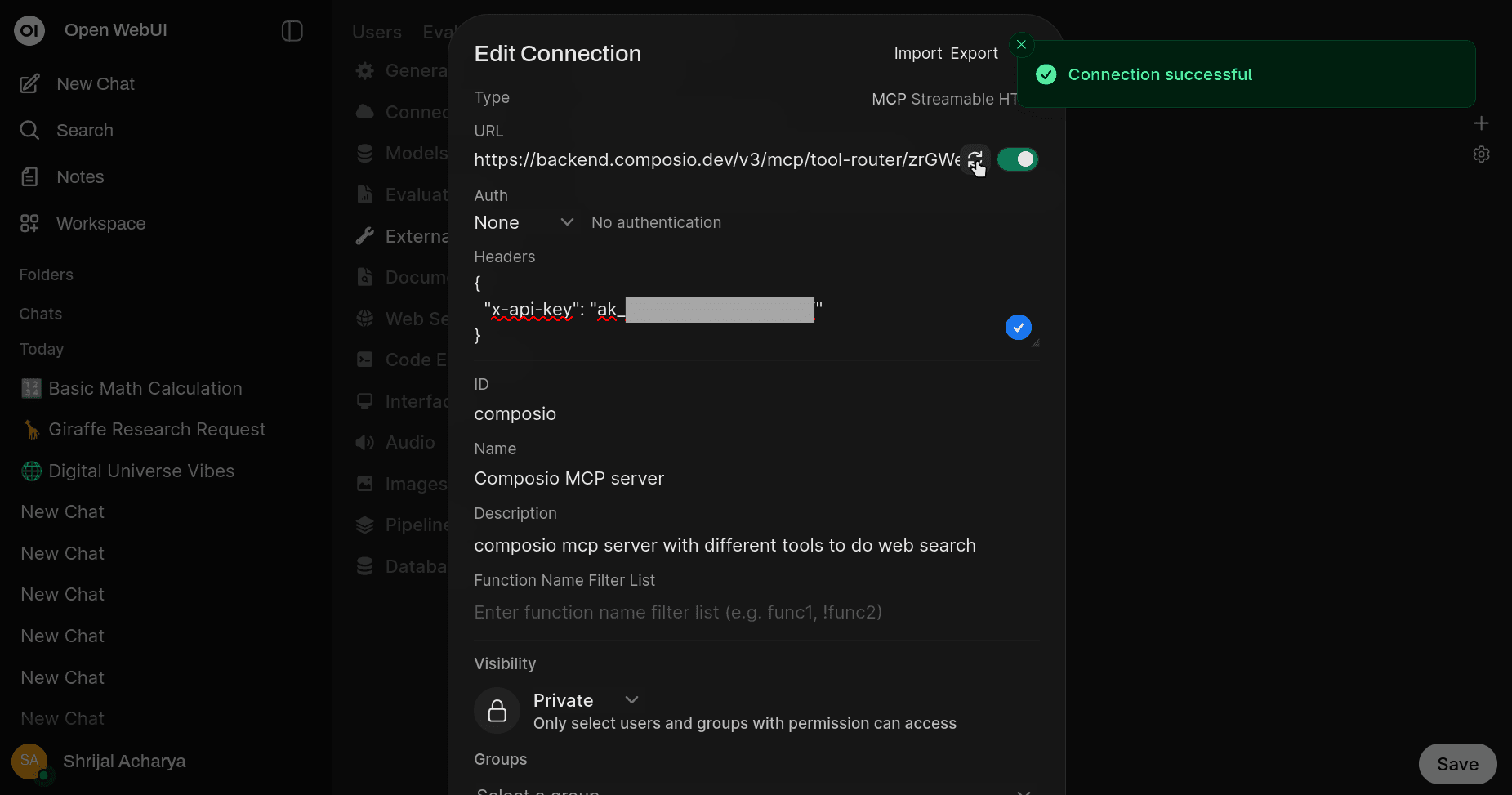The height and width of the screenshot is (795, 1512).
Task: Click the ID field containing composio
Action: coord(756,414)
